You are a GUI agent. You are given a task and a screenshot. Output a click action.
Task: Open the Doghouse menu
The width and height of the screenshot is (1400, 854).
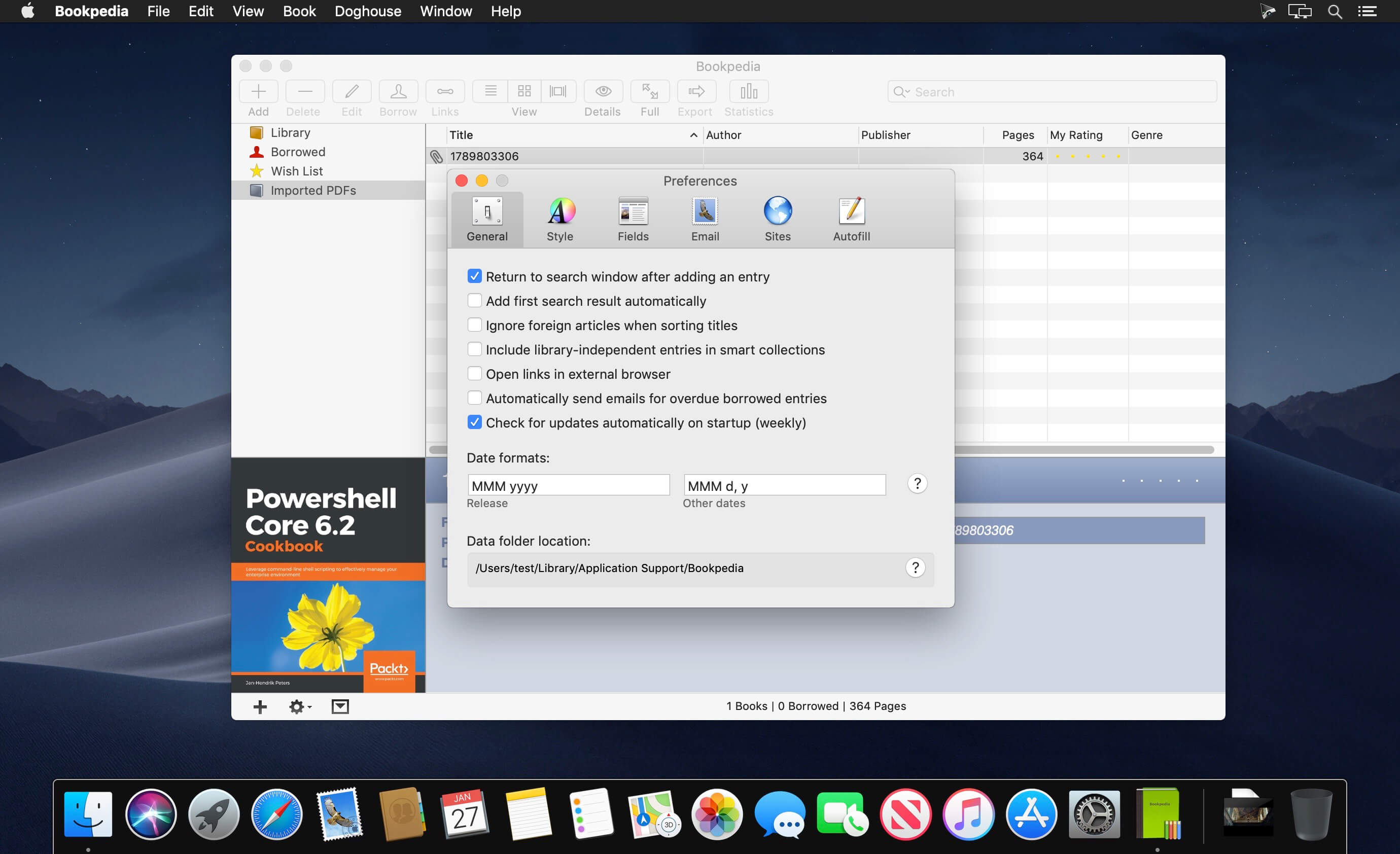tap(368, 11)
